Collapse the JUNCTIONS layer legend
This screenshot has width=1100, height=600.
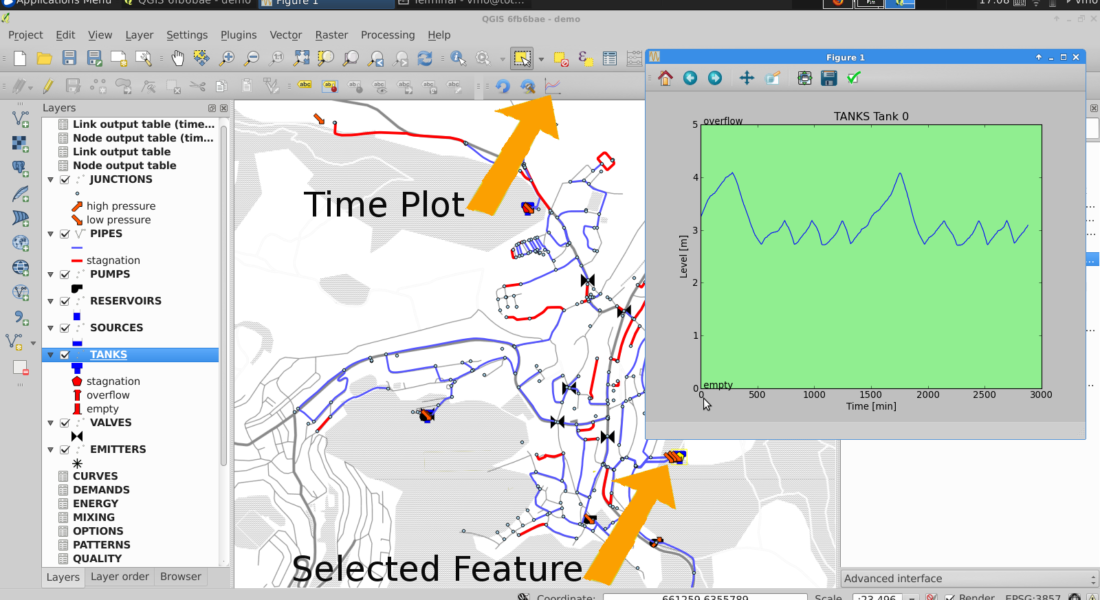pyautogui.click(x=51, y=180)
